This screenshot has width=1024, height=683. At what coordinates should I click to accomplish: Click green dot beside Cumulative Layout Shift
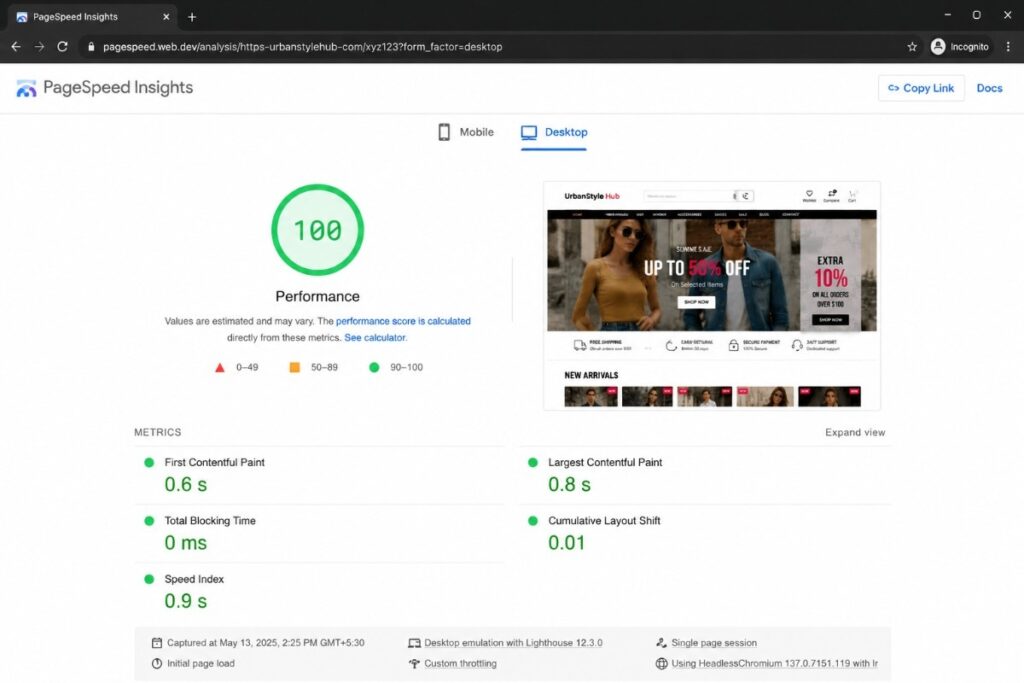[x=533, y=520]
